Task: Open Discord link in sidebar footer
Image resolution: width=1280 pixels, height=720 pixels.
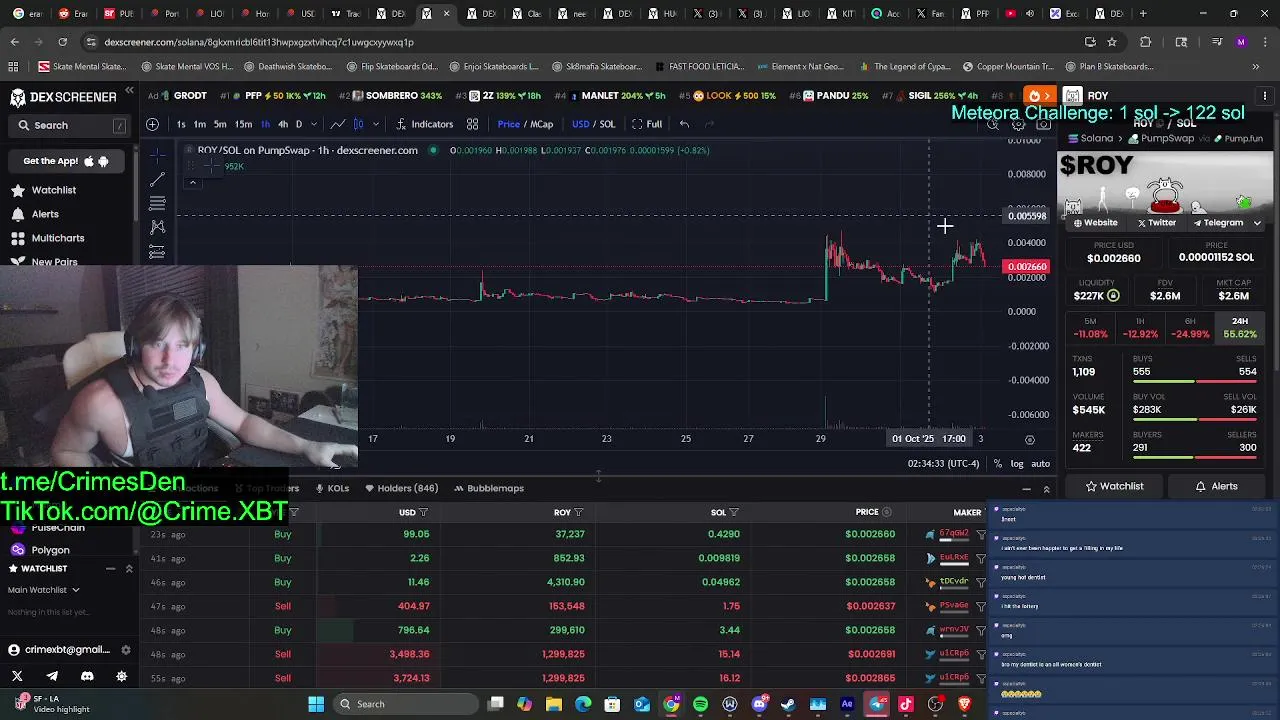Action: (87, 677)
